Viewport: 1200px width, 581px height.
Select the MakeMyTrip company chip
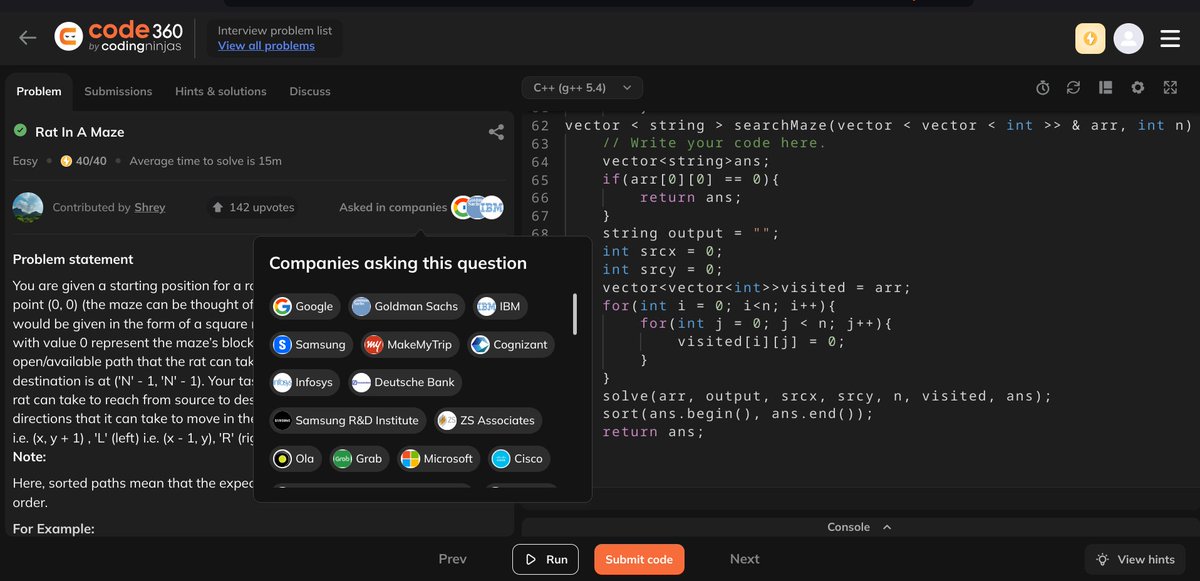coord(409,344)
